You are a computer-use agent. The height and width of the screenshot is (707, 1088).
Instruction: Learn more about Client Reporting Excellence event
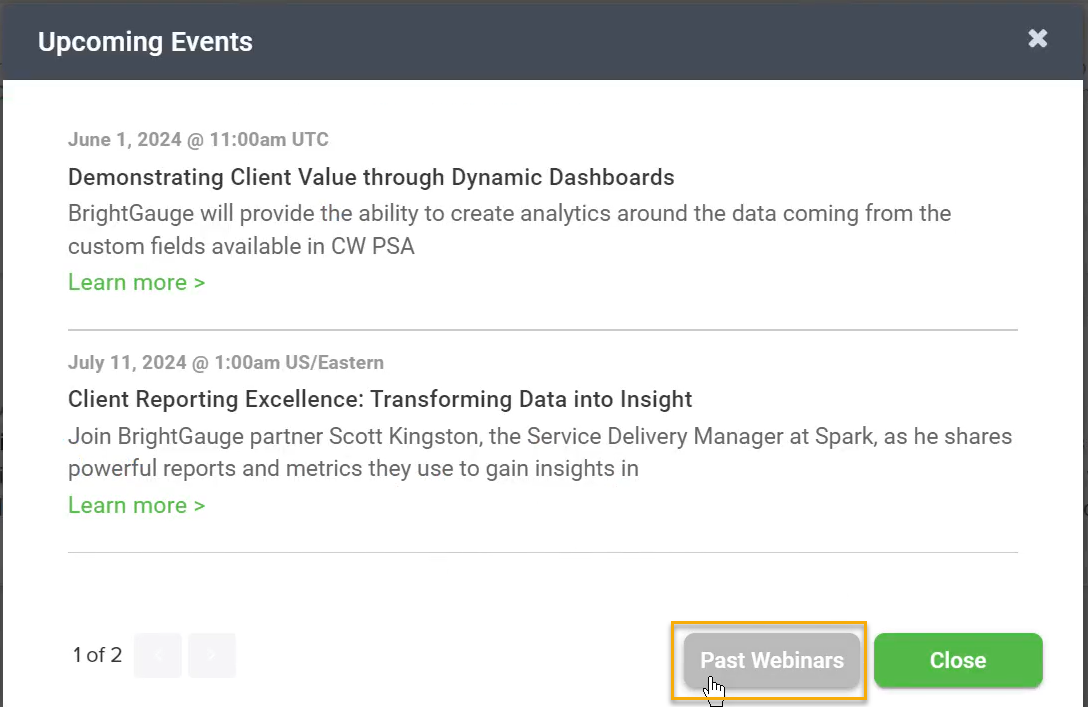point(137,505)
